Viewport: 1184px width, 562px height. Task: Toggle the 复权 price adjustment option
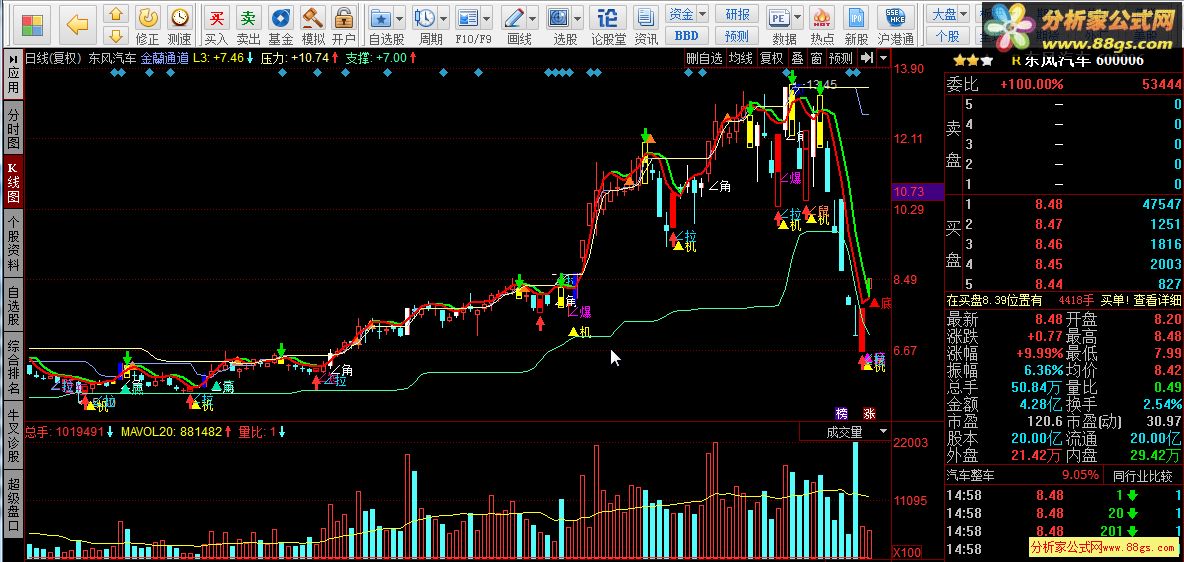pos(772,58)
